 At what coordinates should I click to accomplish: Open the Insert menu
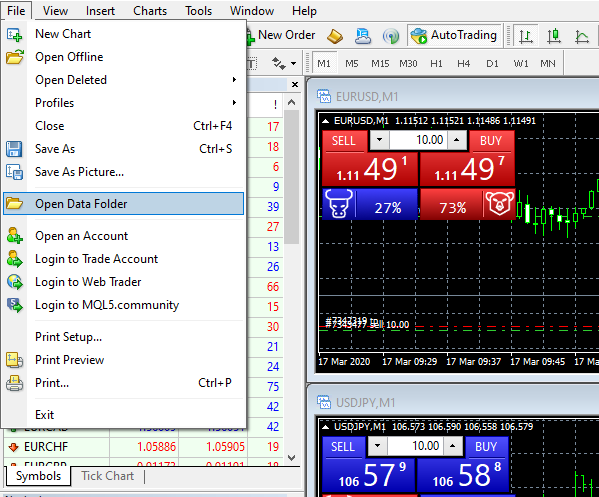[100, 11]
